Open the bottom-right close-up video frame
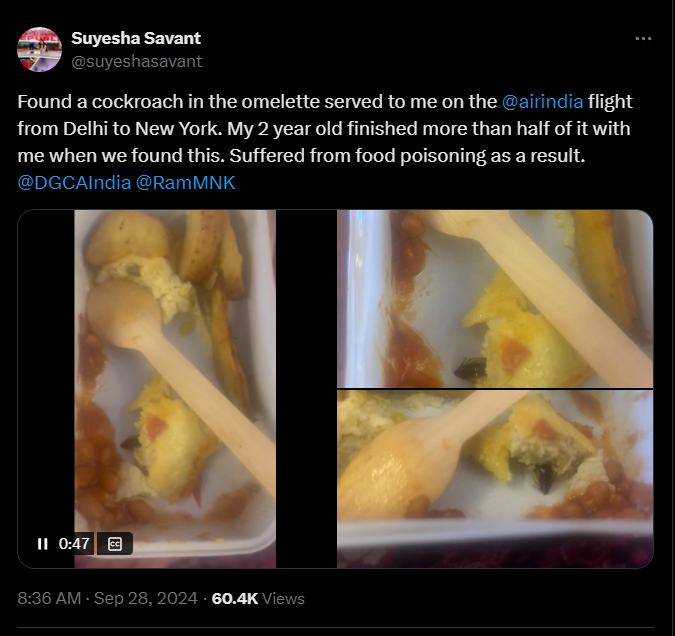Viewport: 675px width, 636px height. point(495,478)
